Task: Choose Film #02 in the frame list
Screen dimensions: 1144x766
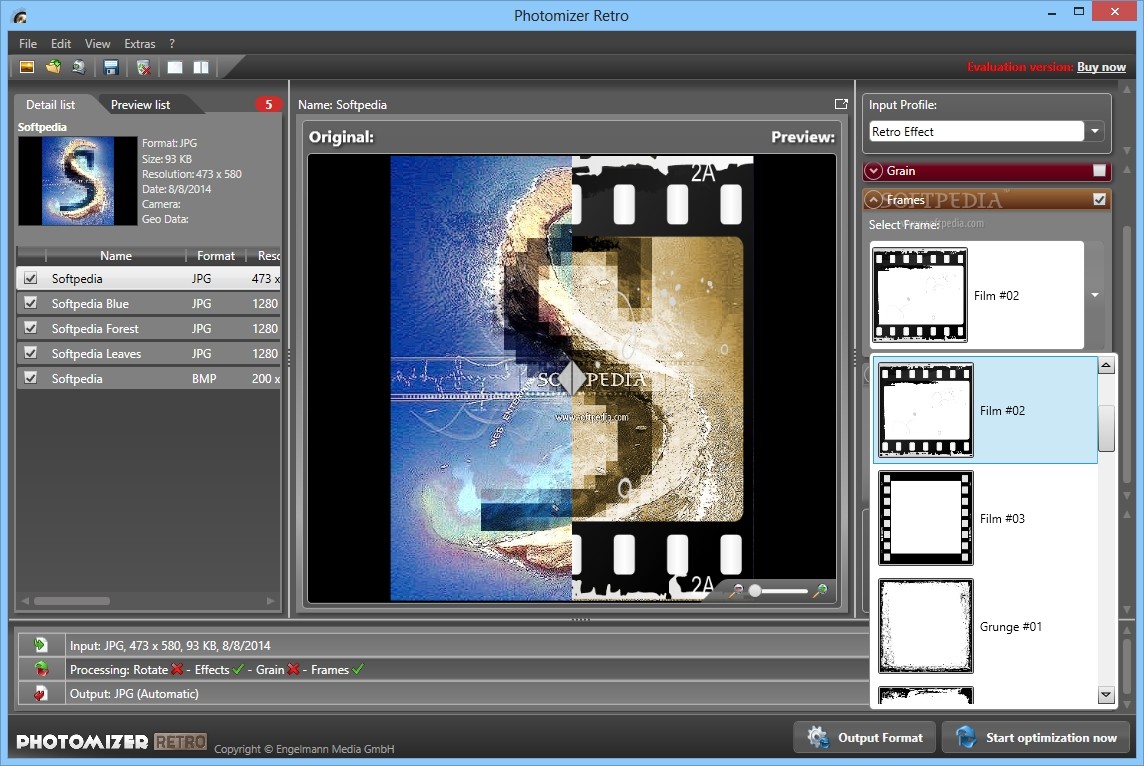Action: [x=986, y=410]
